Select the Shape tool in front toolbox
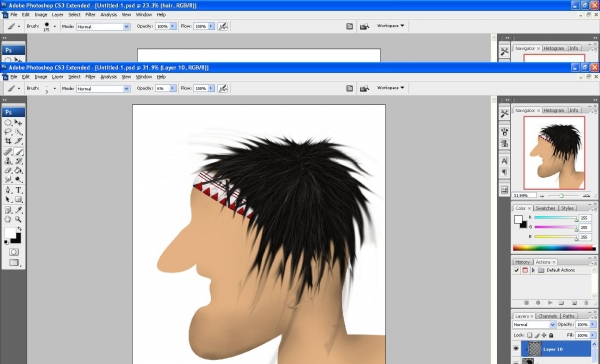The height and width of the screenshot is (364, 600). click(x=18, y=199)
